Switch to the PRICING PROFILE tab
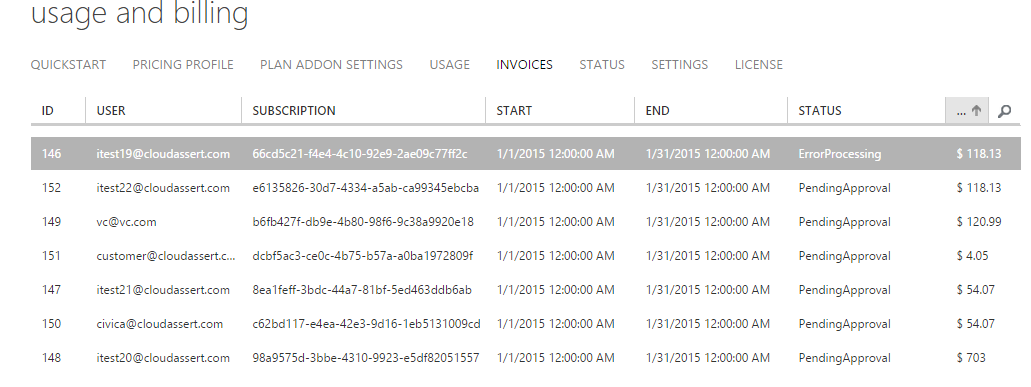 [183, 64]
